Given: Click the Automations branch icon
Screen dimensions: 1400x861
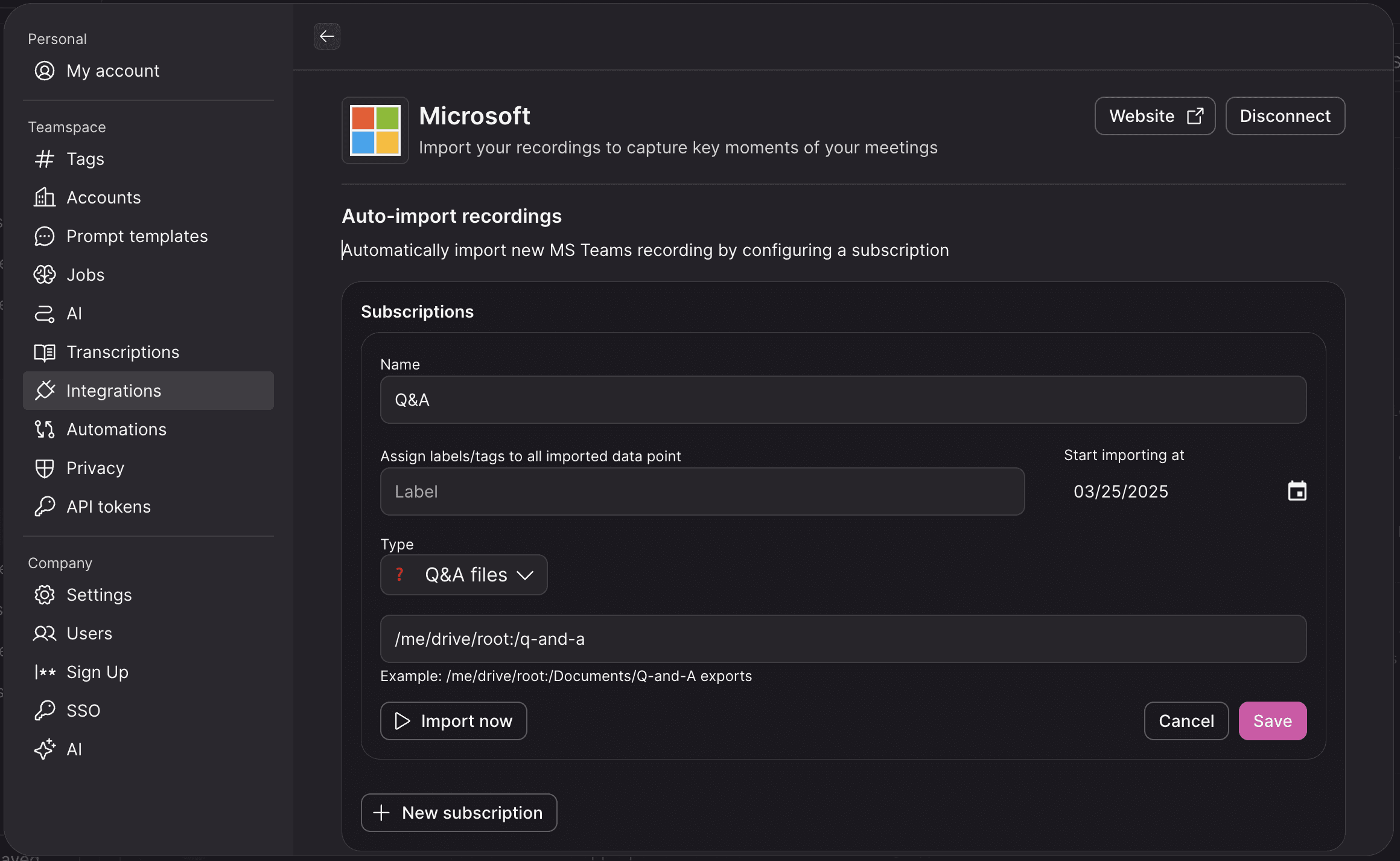Looking at the screenshot, I should (x=45, y=429).
